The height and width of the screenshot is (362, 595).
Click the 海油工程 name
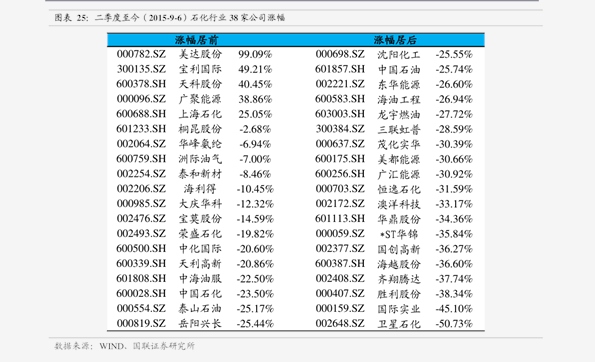tap(399, 99)
